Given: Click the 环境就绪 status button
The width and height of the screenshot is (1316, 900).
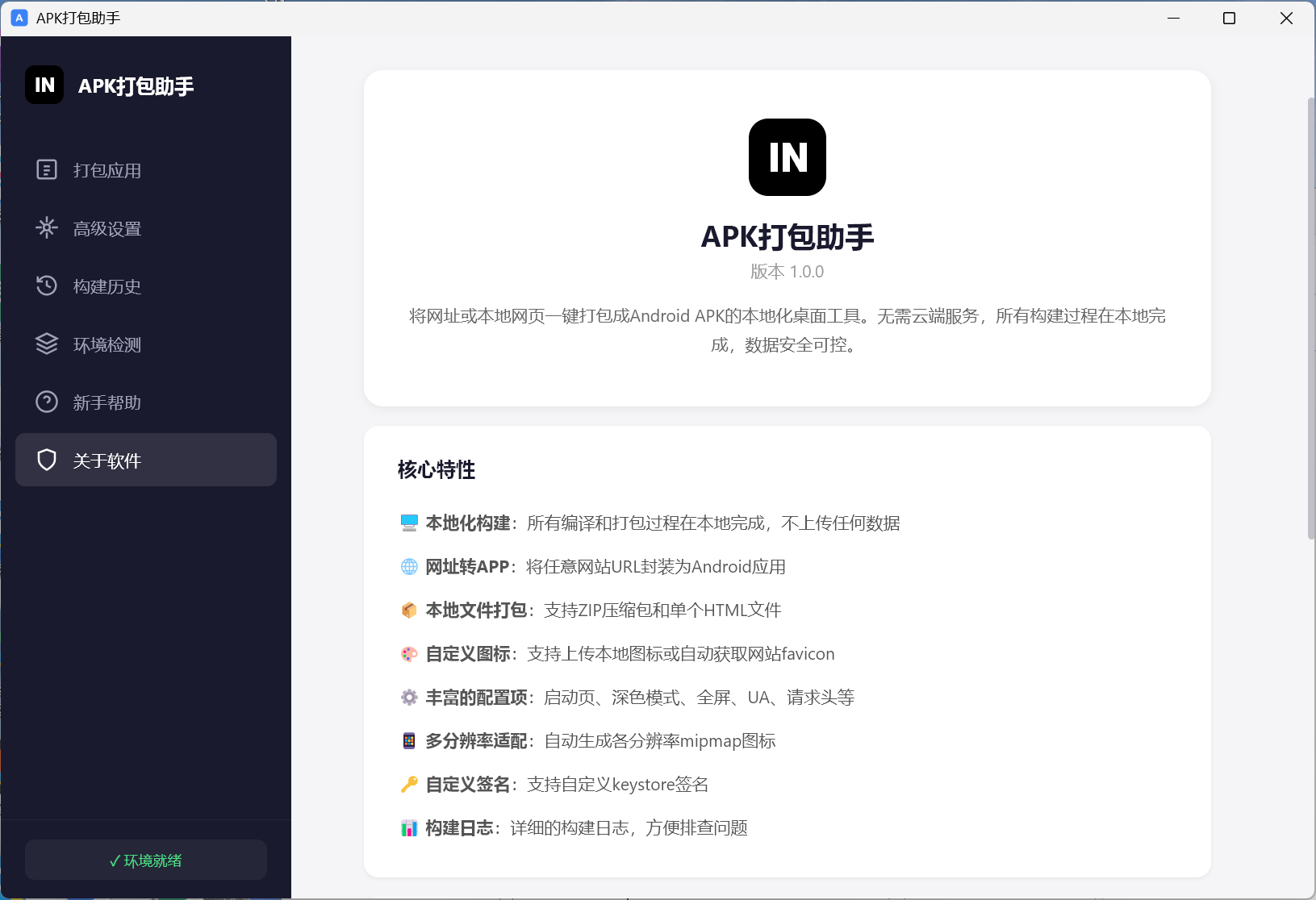Looking at the screenshot, I should pos(146,860).
